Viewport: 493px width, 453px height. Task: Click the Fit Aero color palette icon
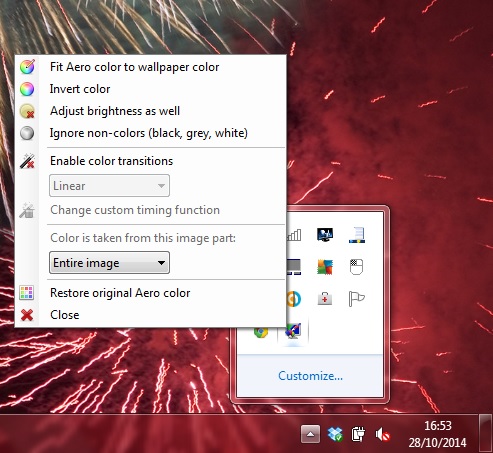point(27,67)
